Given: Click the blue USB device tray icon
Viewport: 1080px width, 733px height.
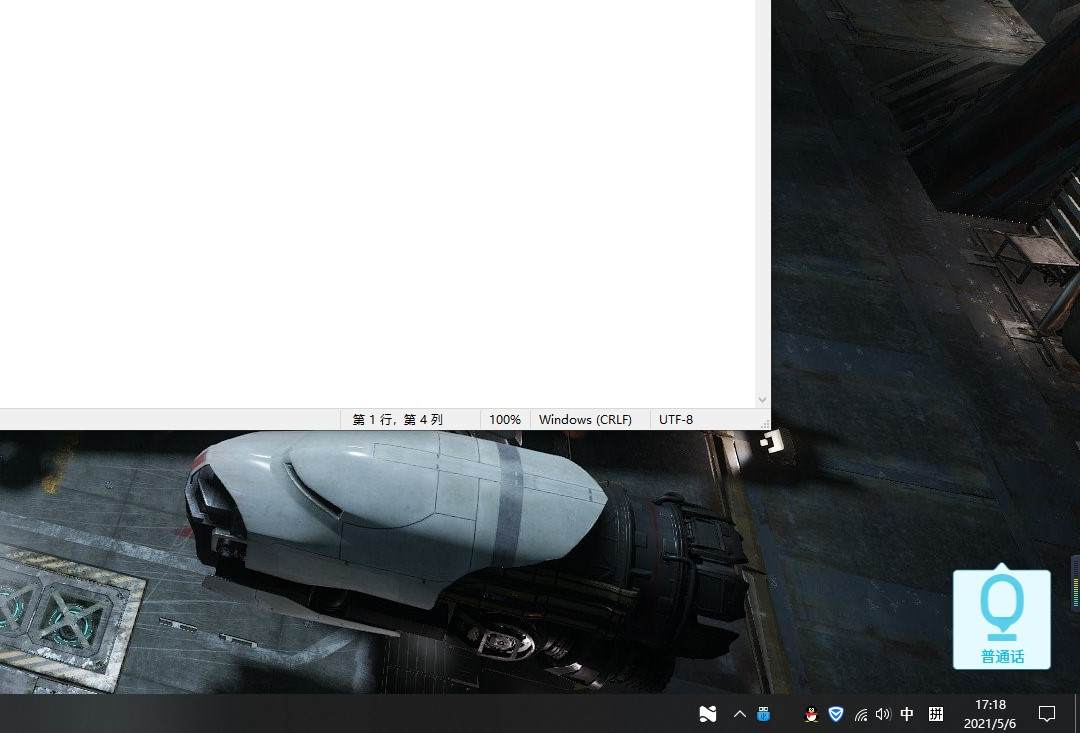Looking at the screenshot, I should click(x=763, y=714).
